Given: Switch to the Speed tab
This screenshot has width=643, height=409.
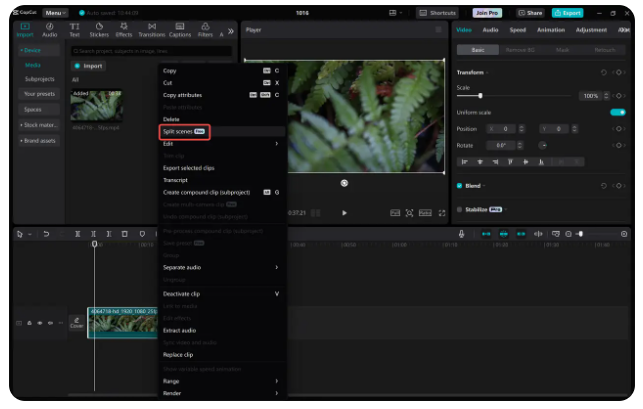Looking at the screenshot, I should point(517,30).
